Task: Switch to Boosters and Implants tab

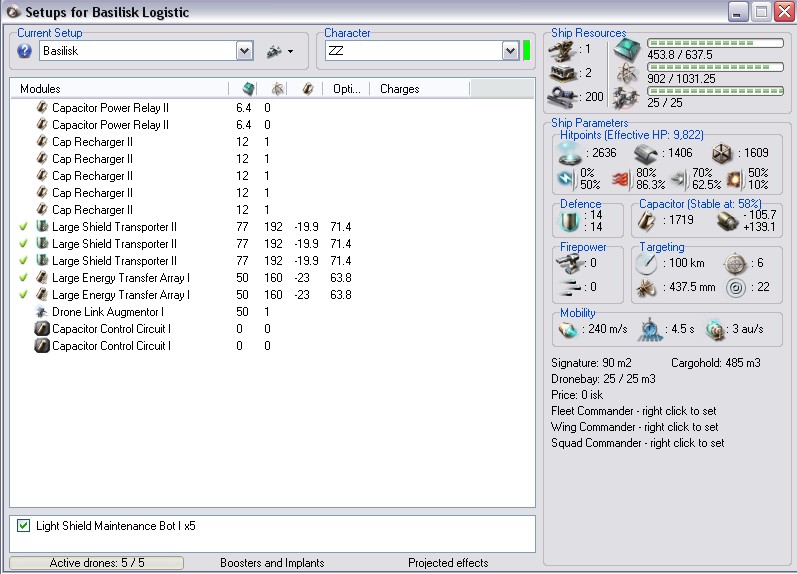Action: coord(272,563)
